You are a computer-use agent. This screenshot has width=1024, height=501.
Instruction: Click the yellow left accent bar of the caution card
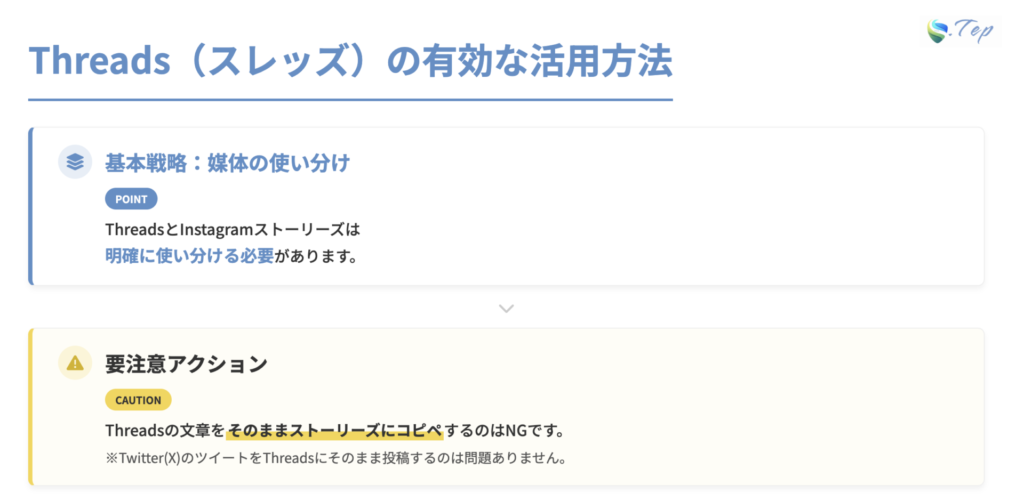[31, 406]
